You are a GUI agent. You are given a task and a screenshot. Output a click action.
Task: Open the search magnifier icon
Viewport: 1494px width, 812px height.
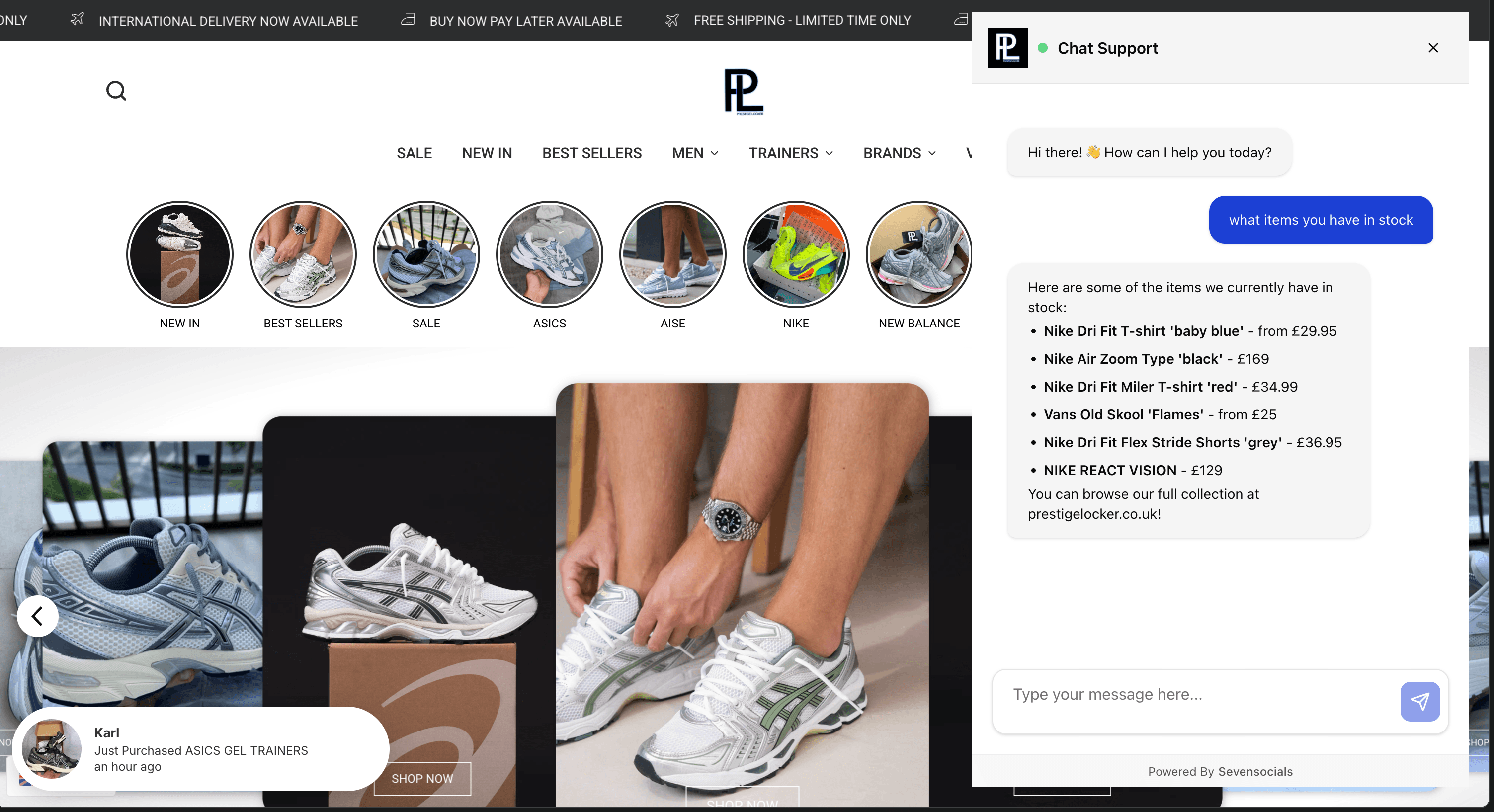point(116,90)
